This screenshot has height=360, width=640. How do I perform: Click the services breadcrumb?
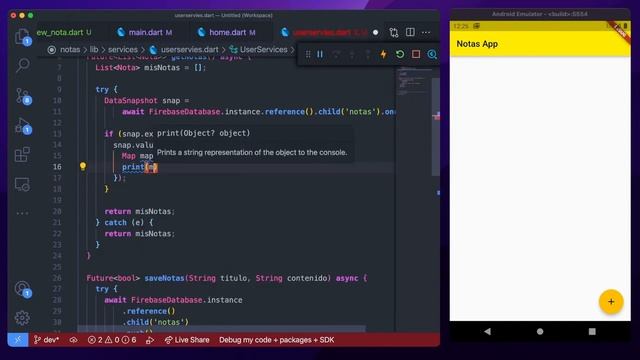tap(123, 49)
